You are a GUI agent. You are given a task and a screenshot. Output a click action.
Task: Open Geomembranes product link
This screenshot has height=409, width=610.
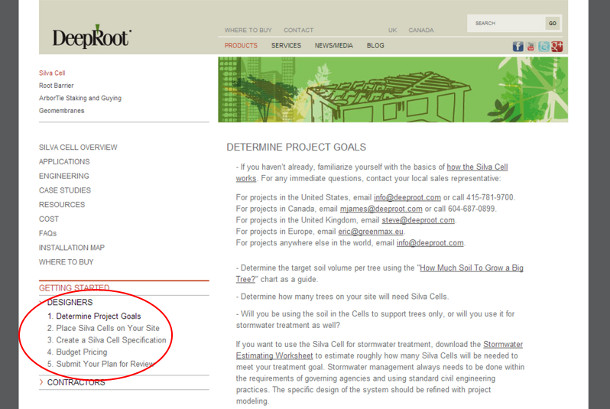61,111
